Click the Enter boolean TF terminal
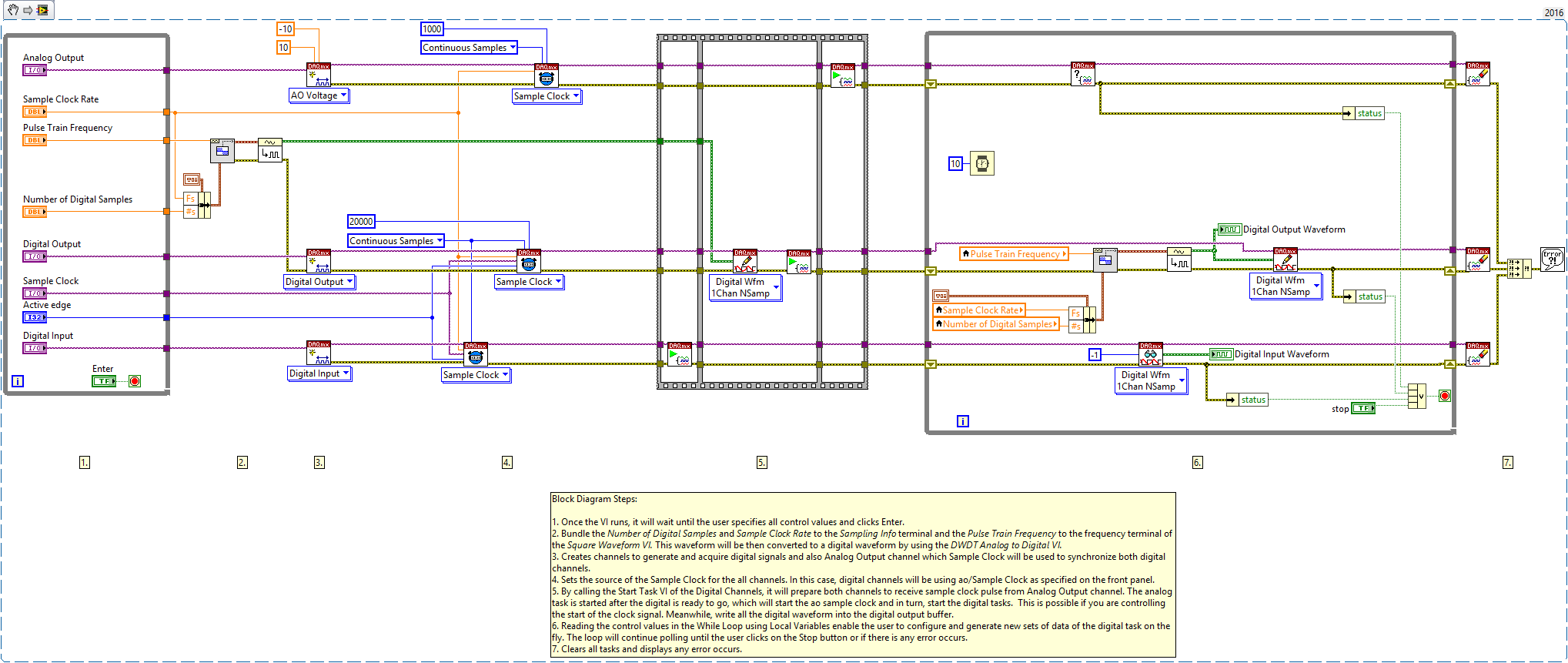 tap(104, 381)
